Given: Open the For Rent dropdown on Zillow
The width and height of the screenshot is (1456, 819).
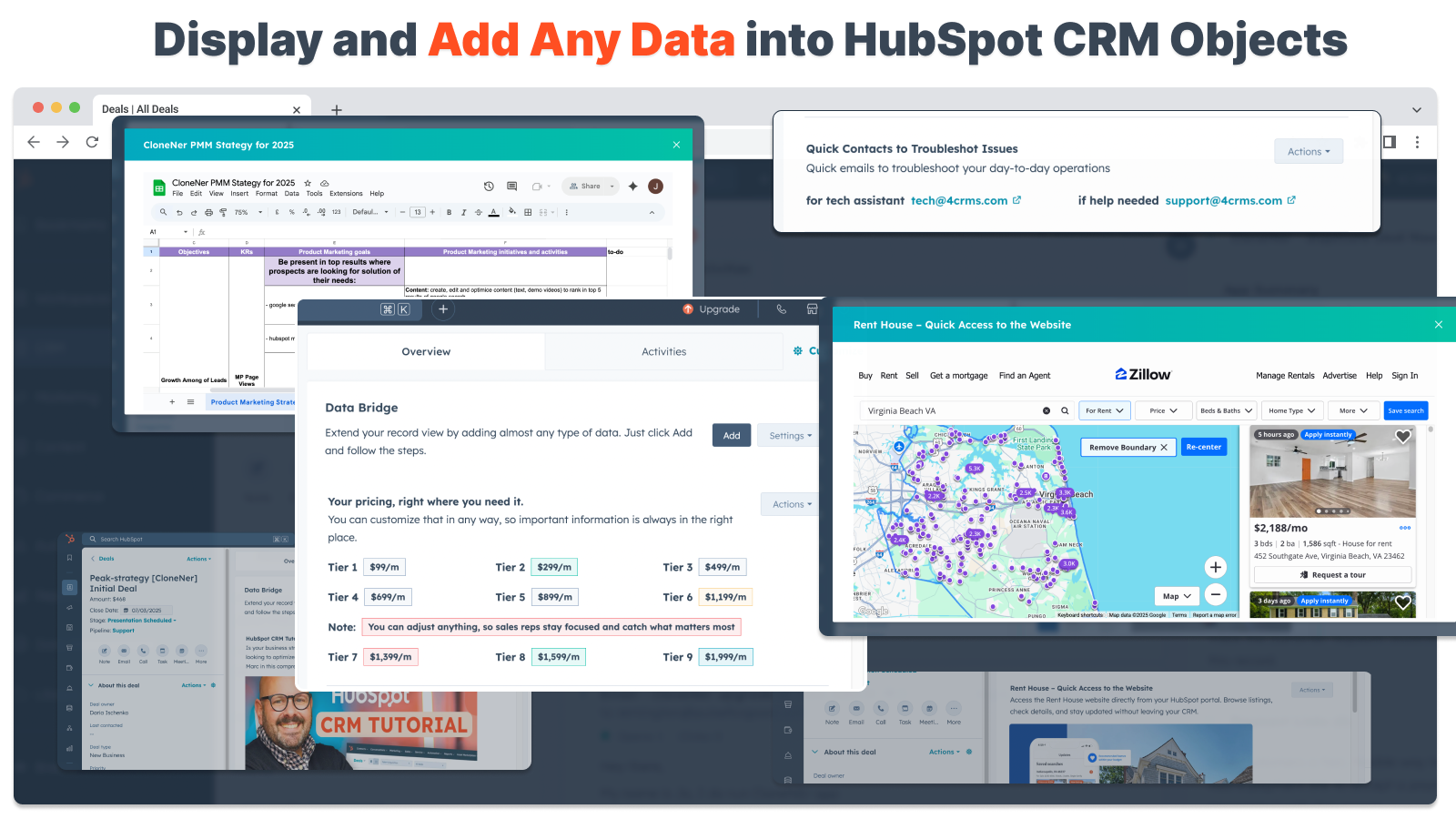Looking at the screenshot, I should 1103,410.
